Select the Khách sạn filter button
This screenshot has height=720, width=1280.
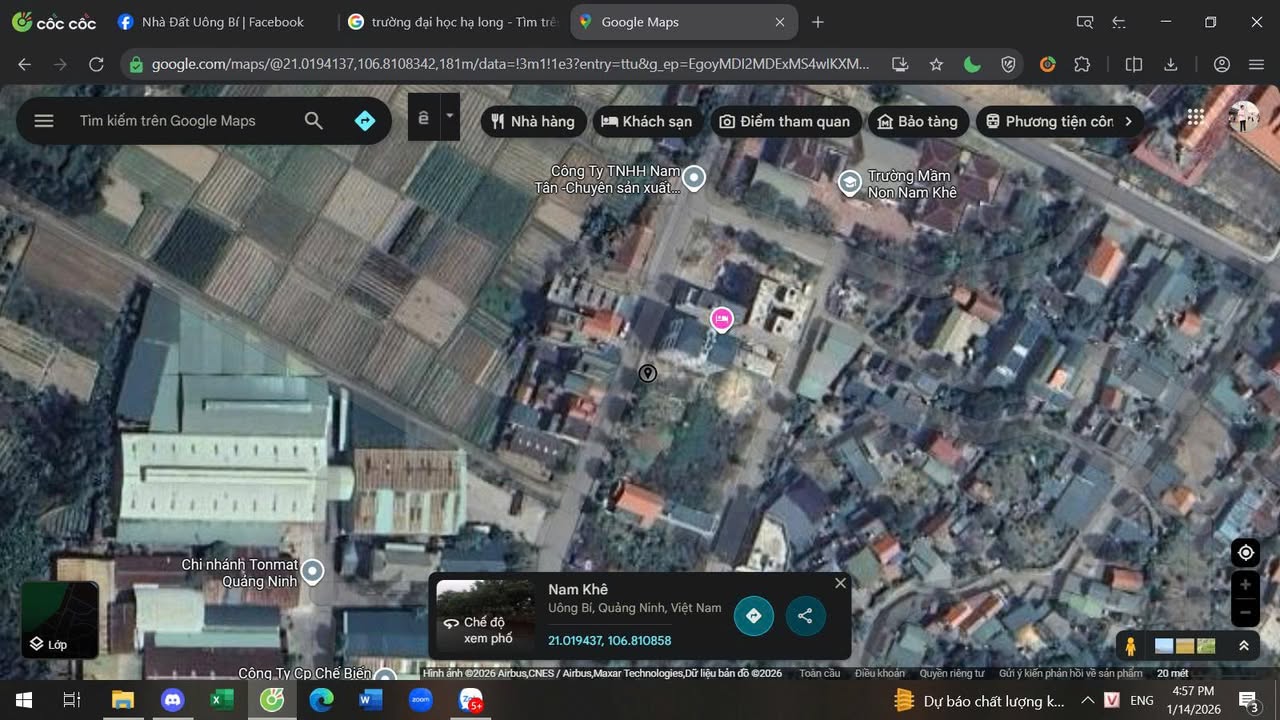[646, 121]
